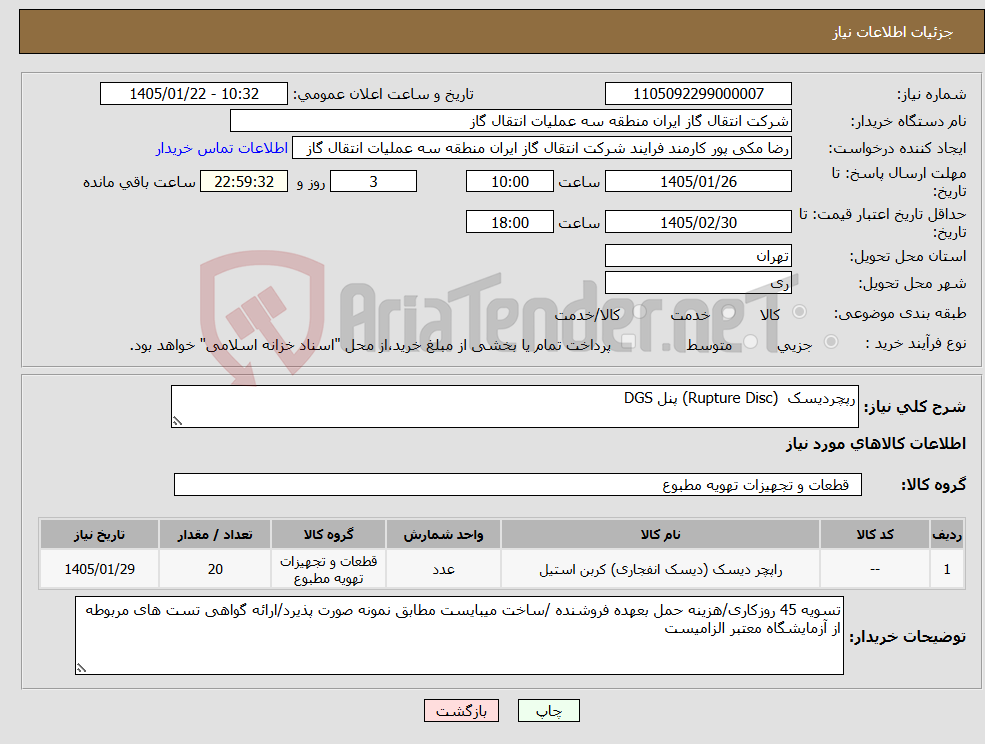
Task: Click the treasury payment note text
Action: [370, 346]
